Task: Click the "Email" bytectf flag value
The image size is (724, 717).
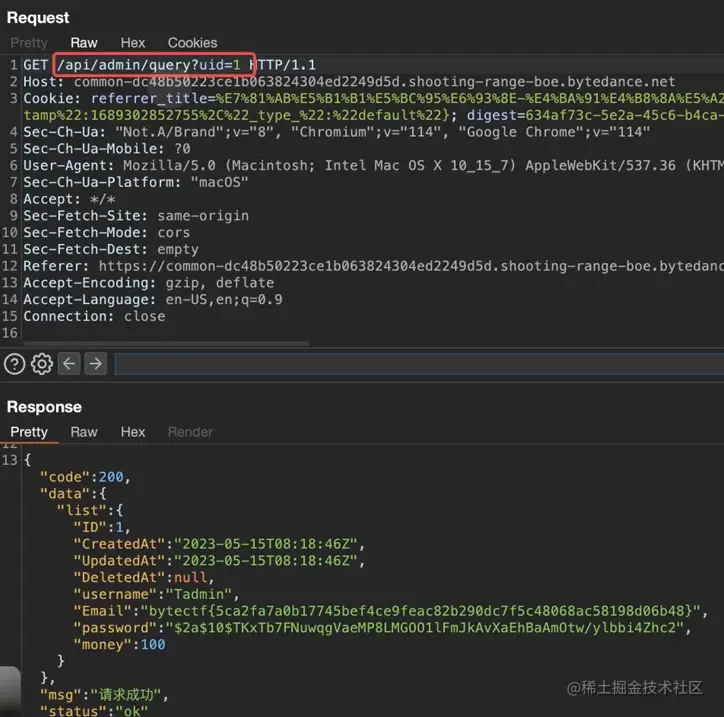Action: 421,611
